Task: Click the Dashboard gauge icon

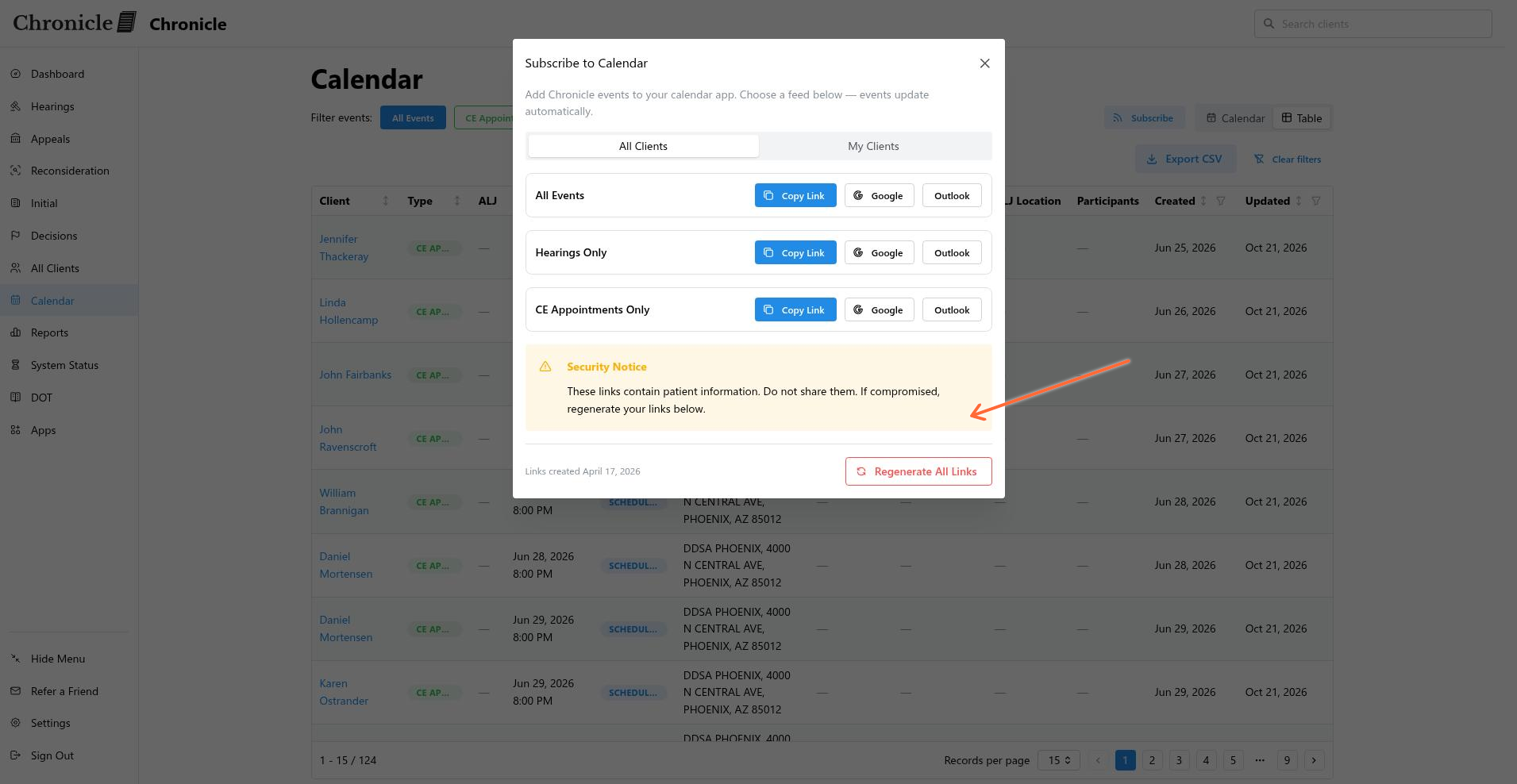Action: coord(15,74)
